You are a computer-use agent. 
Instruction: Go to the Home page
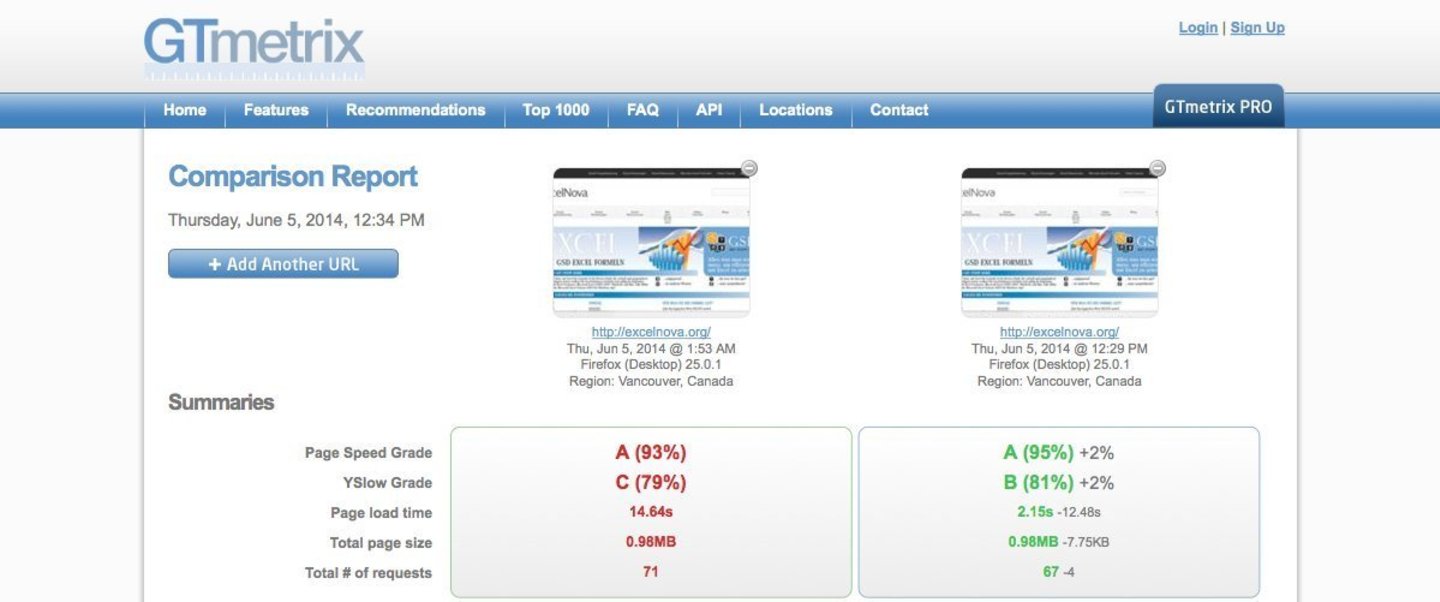185,110
